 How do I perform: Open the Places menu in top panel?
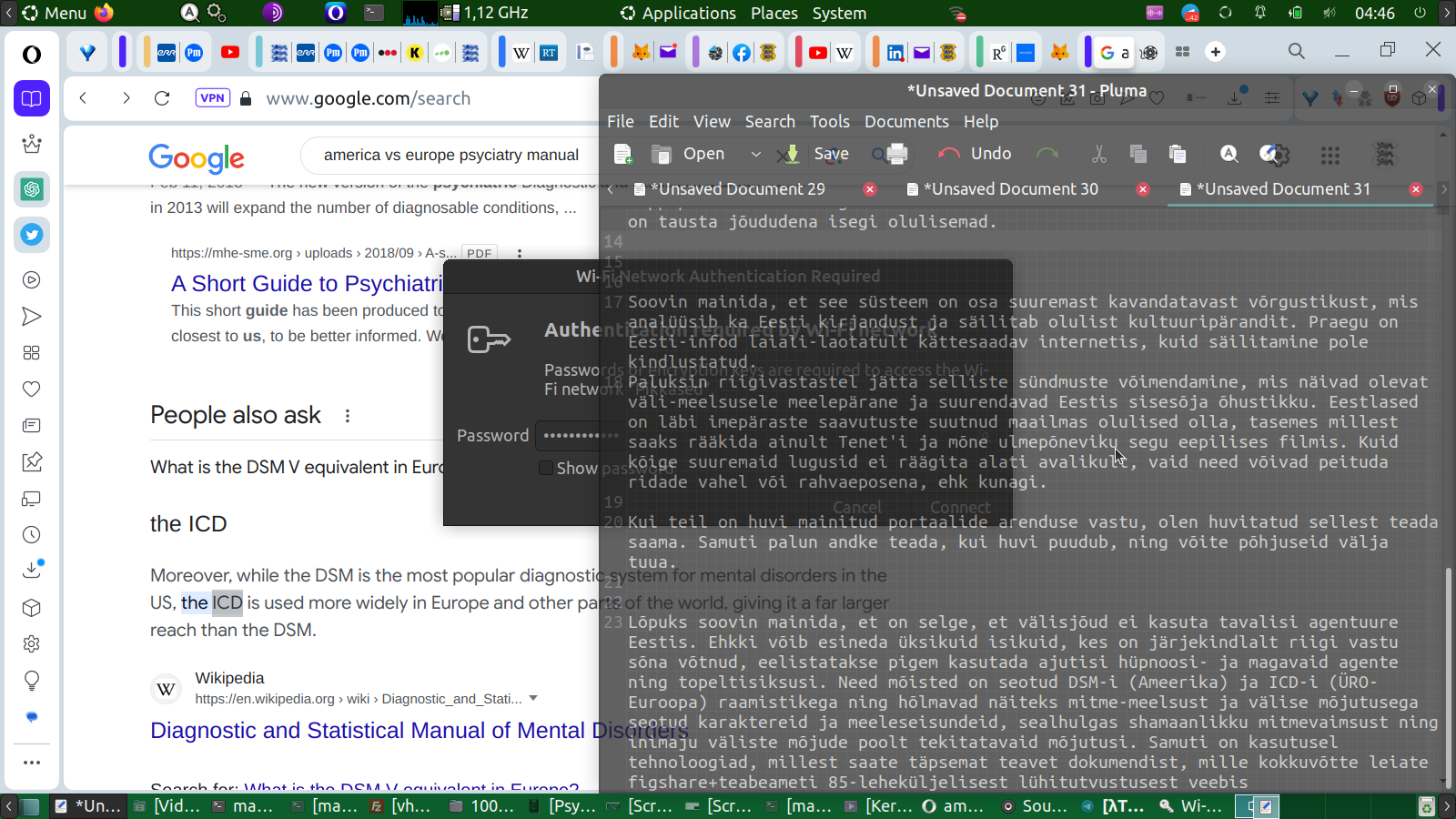point(774,13)
